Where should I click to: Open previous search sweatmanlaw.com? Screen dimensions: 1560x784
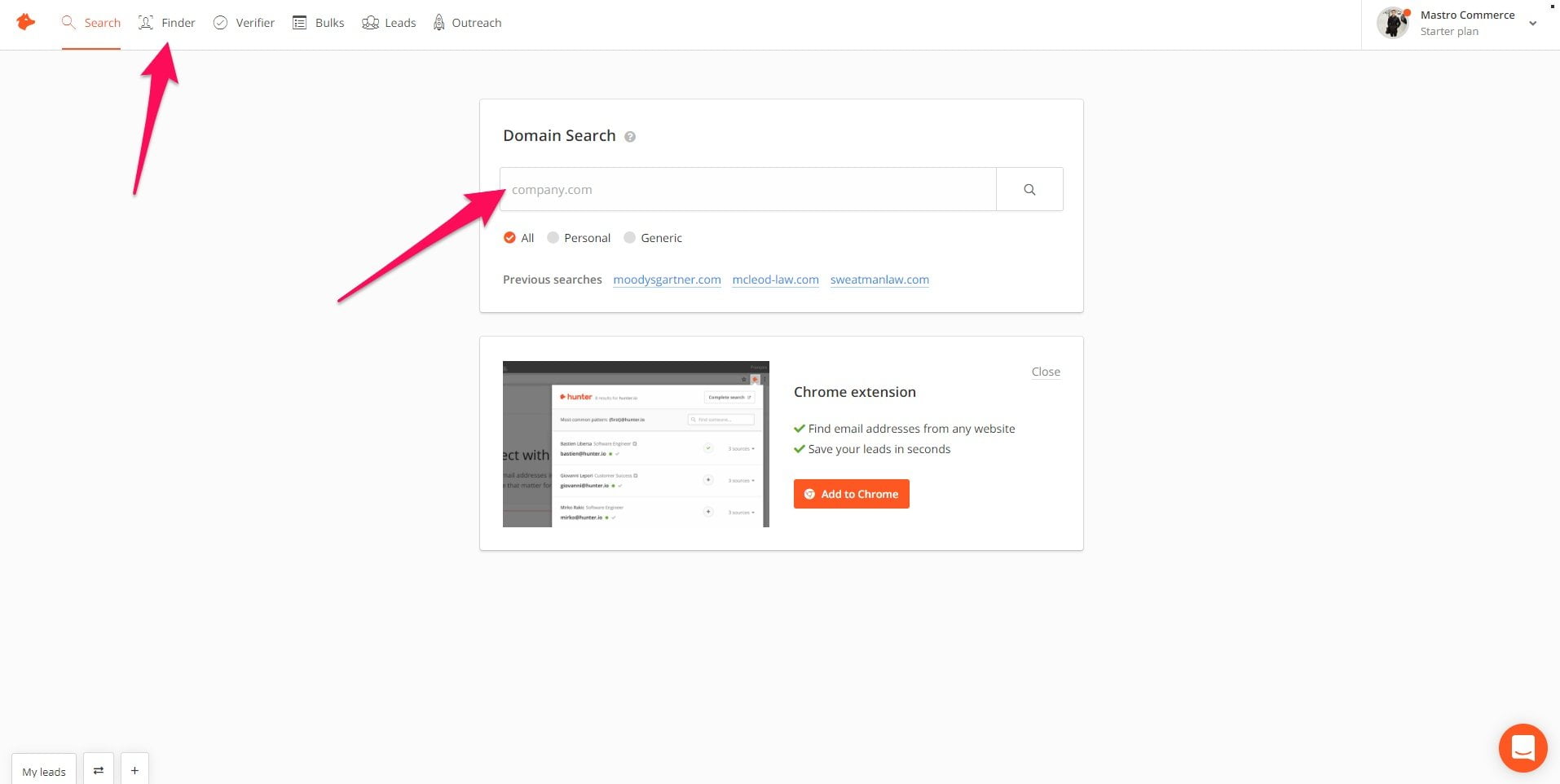[x=879, y=280]
